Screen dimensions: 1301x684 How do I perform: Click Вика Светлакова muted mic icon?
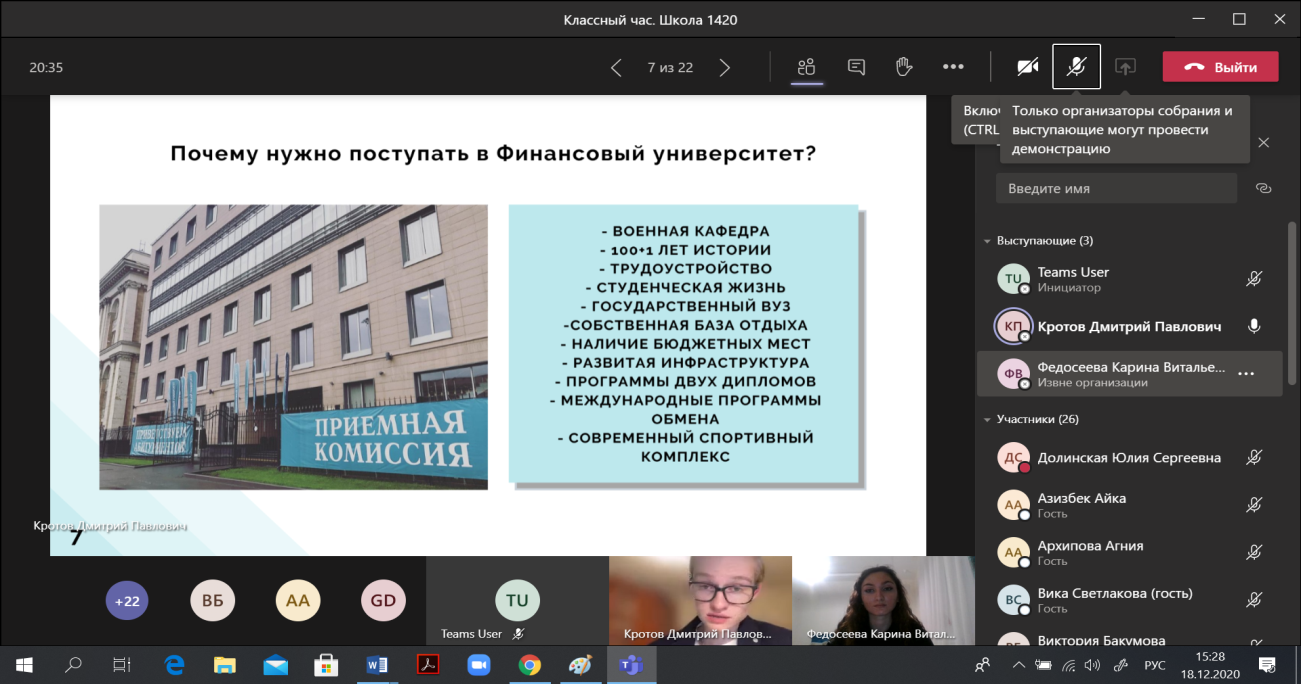[1253, 600]
